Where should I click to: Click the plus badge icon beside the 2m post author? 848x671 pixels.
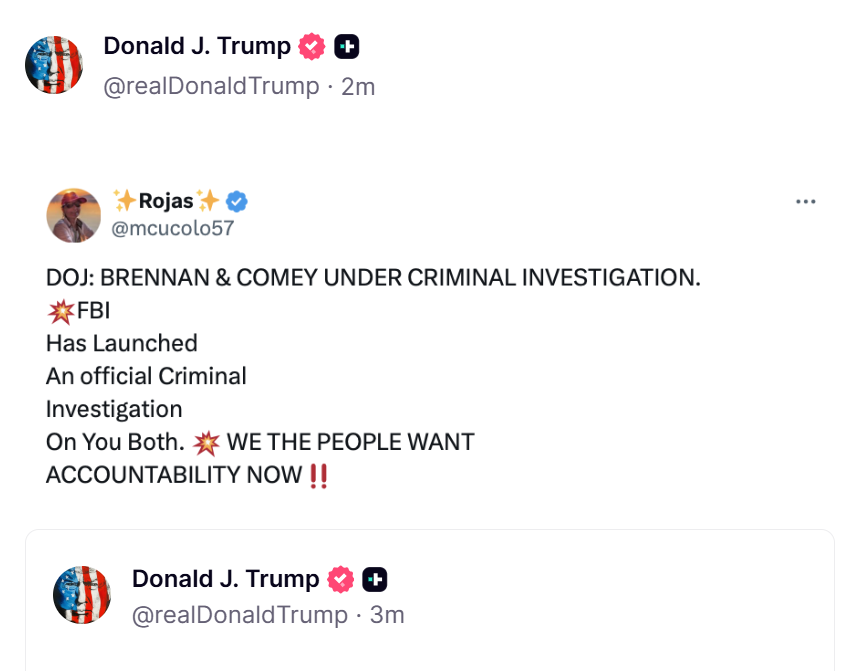[346, 46]
